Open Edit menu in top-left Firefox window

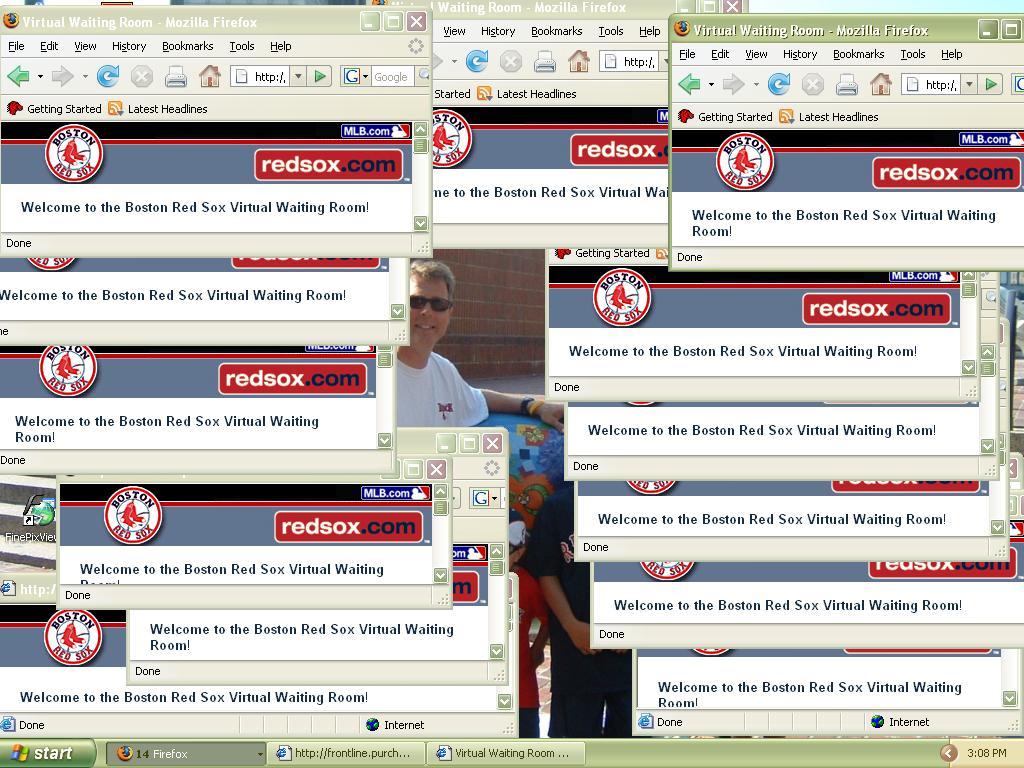49,46
